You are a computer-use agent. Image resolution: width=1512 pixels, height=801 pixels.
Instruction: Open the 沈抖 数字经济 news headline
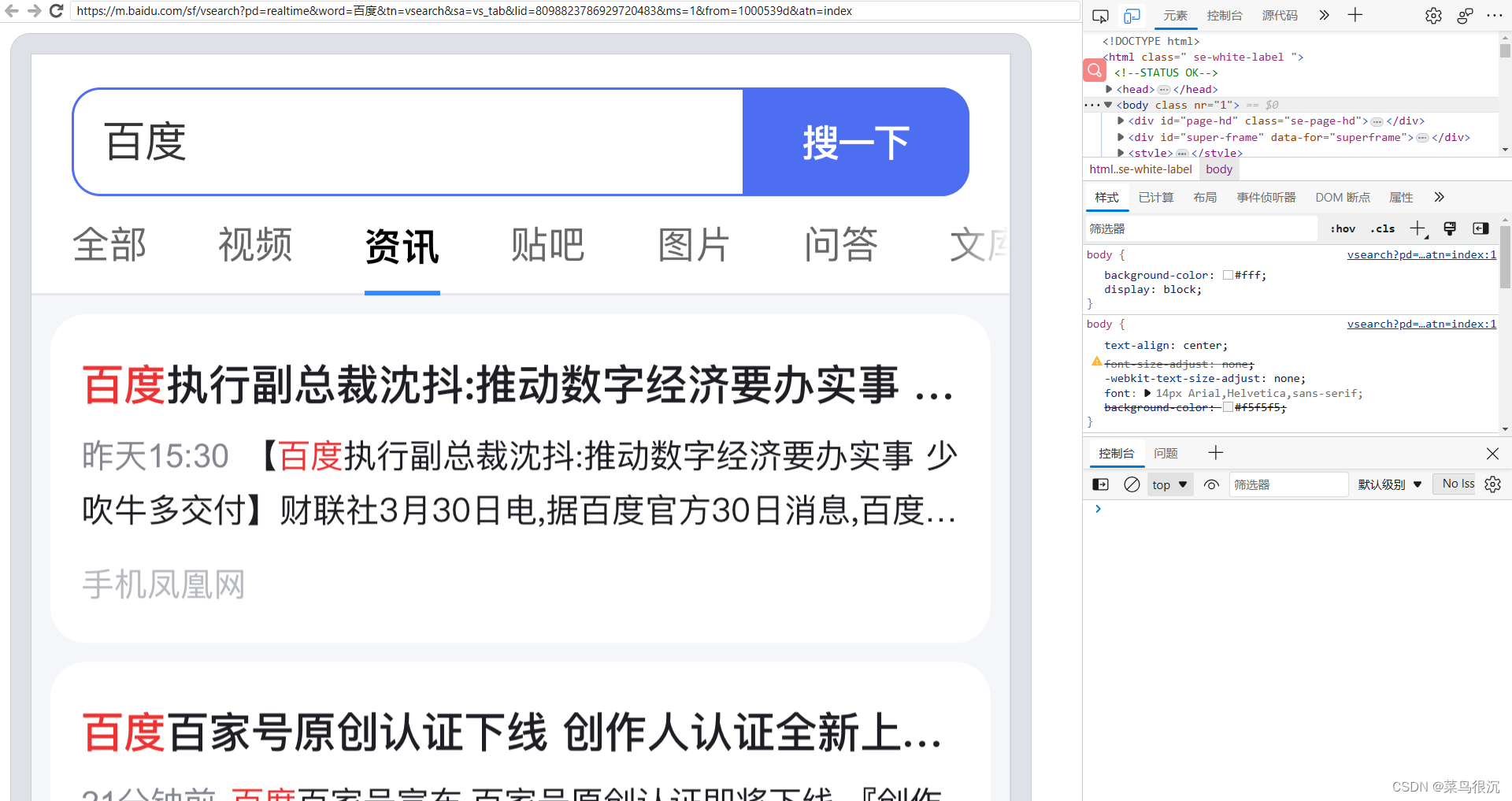[518, 385]
